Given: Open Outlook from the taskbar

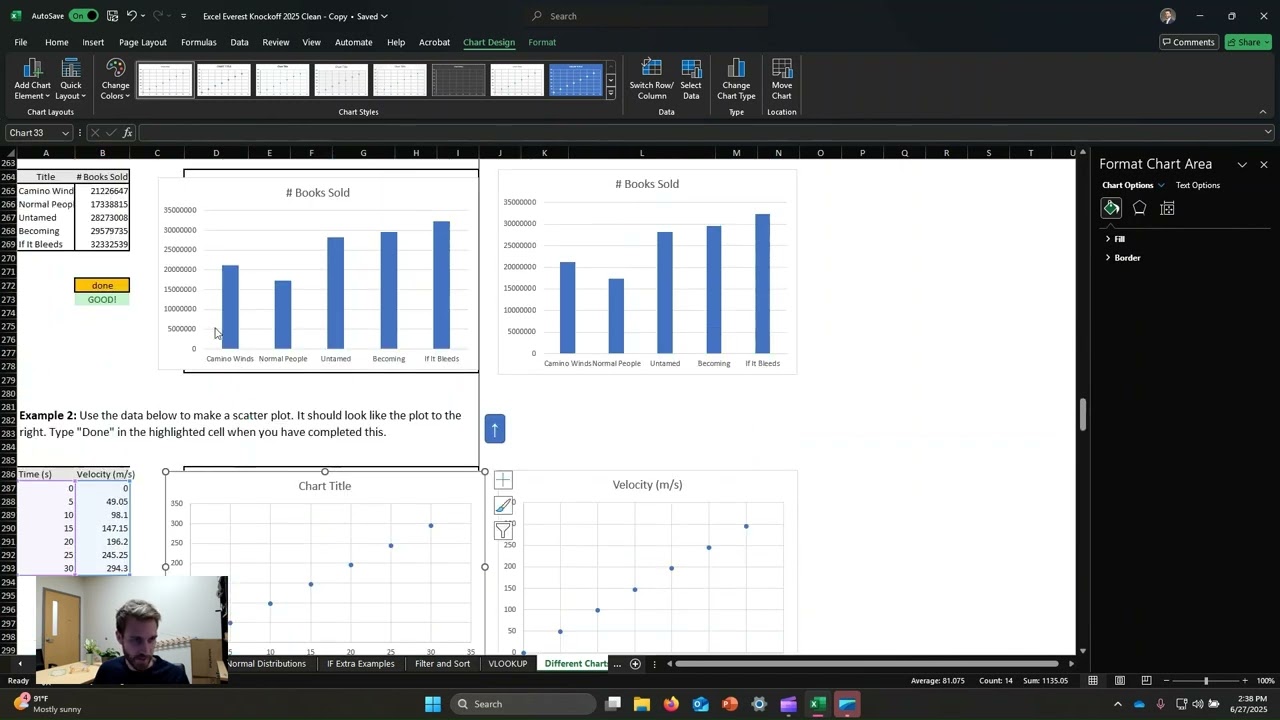Looking at the screenshot, I should [x=700, y=704].
